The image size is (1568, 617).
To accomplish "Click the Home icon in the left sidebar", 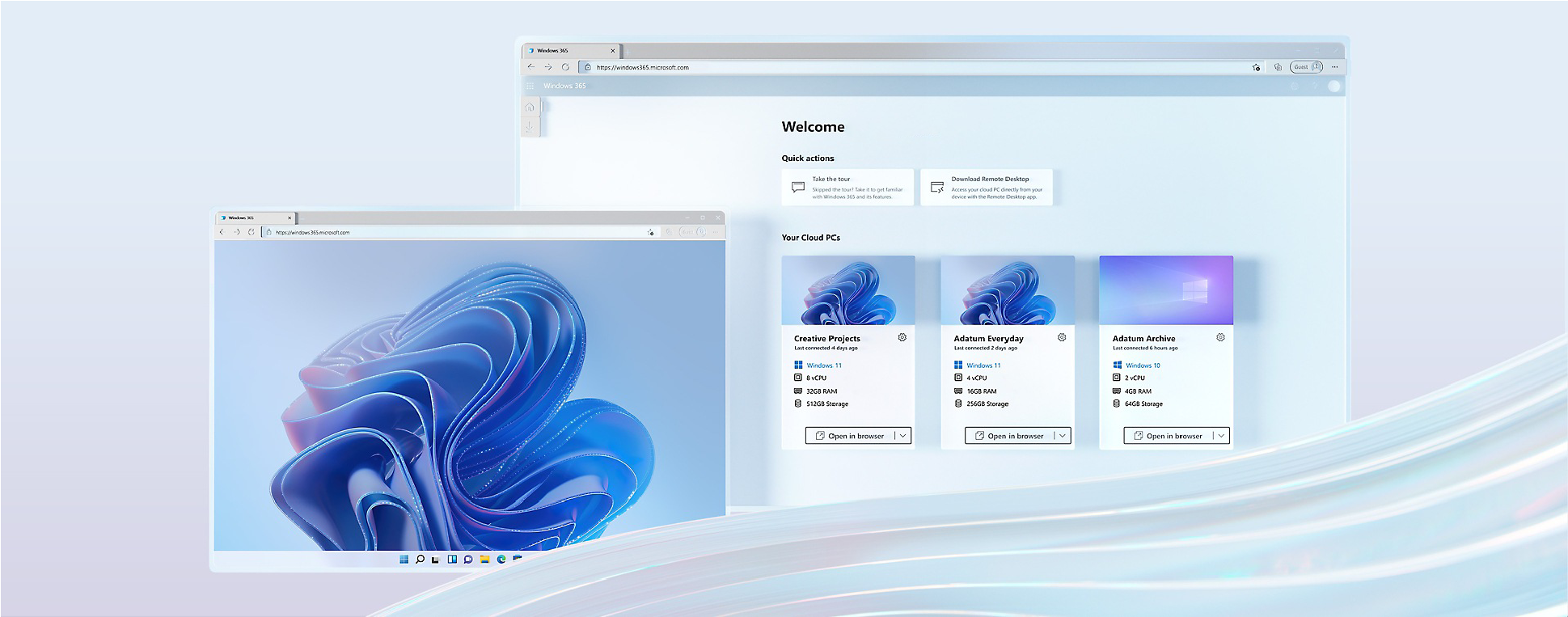I will coord(530,108).
